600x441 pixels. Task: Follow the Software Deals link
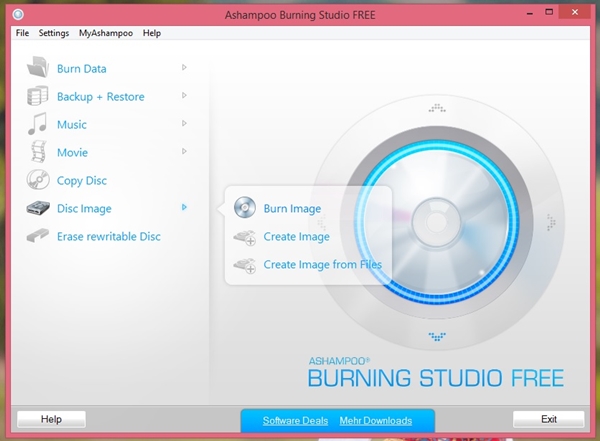(296, 420)
